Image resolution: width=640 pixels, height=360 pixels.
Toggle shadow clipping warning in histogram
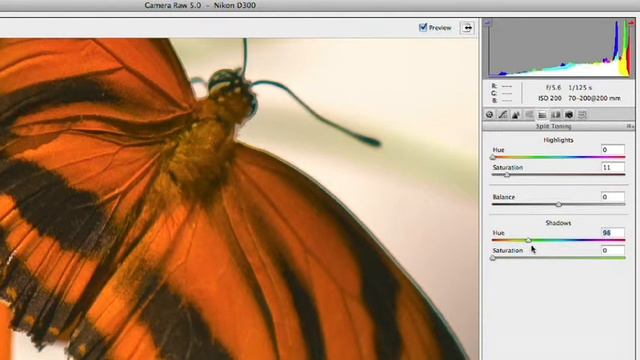point(487,23)
